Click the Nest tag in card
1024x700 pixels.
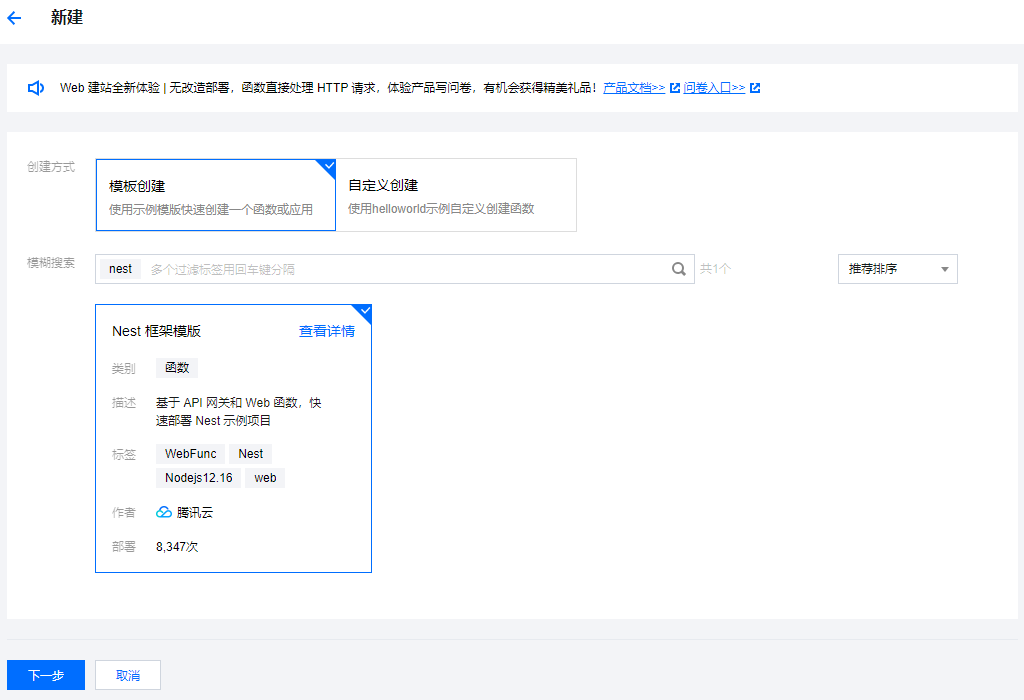pos(250,454)
